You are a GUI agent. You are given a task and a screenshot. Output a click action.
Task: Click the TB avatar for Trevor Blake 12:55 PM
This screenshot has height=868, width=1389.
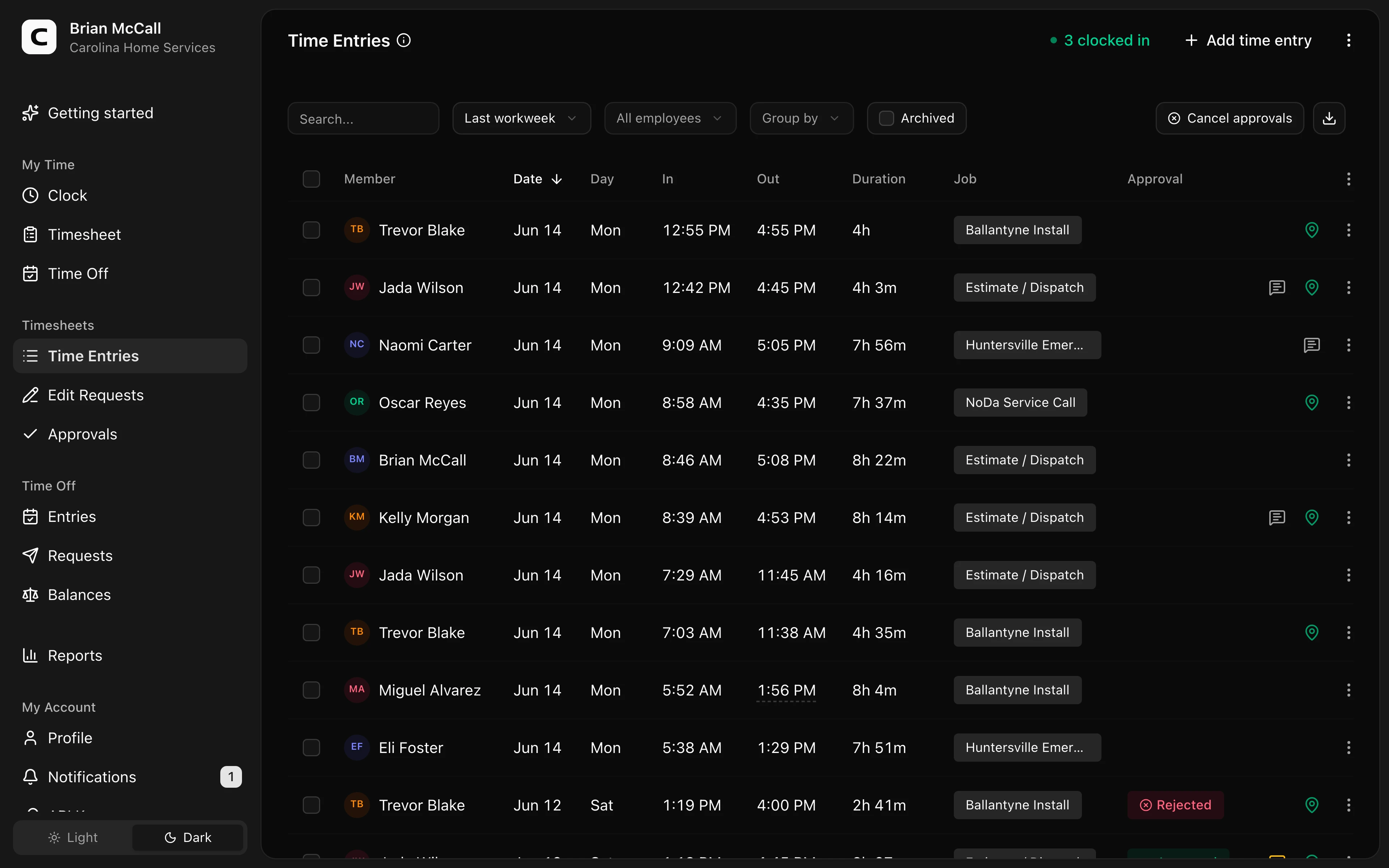tap(356, 230)
